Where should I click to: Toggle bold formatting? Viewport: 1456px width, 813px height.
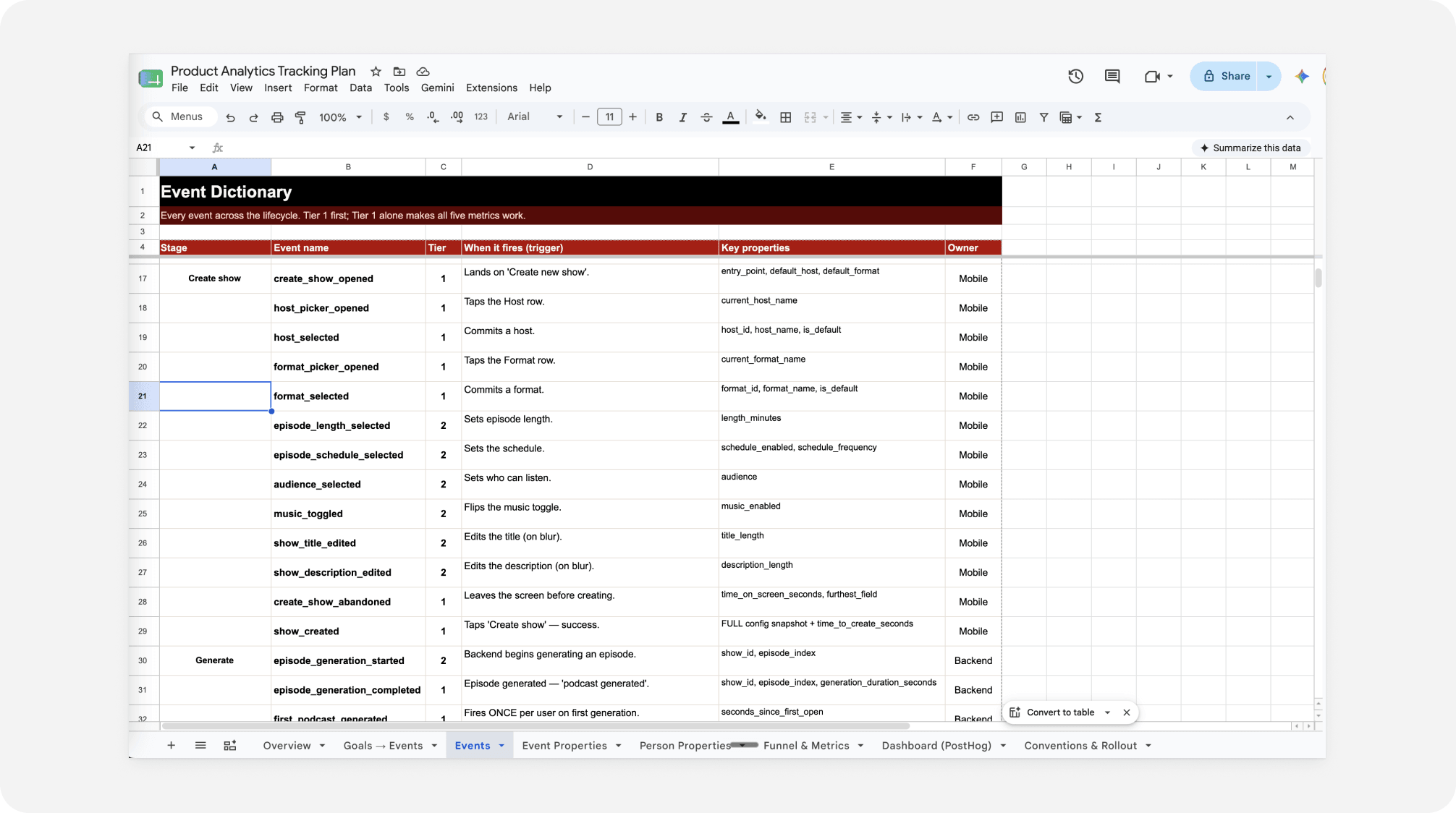pyautogui.click(x=659, y=117)
